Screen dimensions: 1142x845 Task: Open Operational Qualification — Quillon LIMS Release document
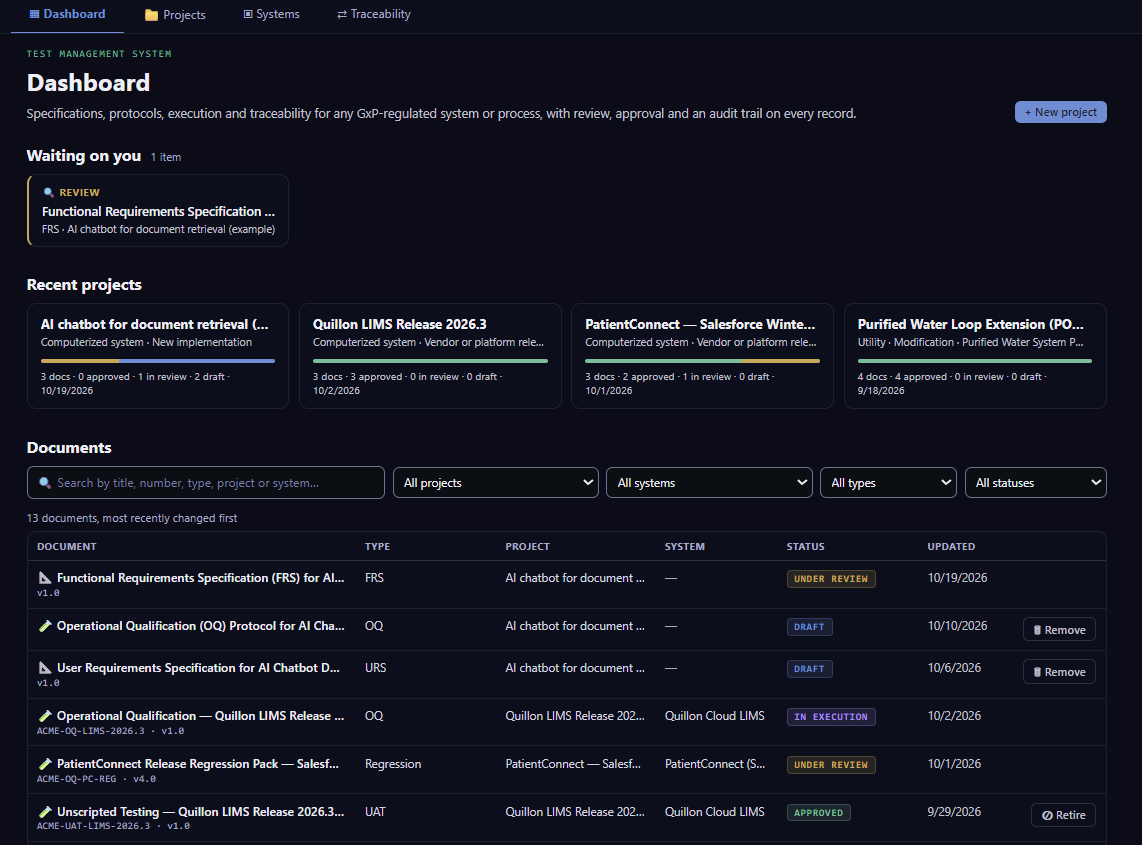pos(200,716)
